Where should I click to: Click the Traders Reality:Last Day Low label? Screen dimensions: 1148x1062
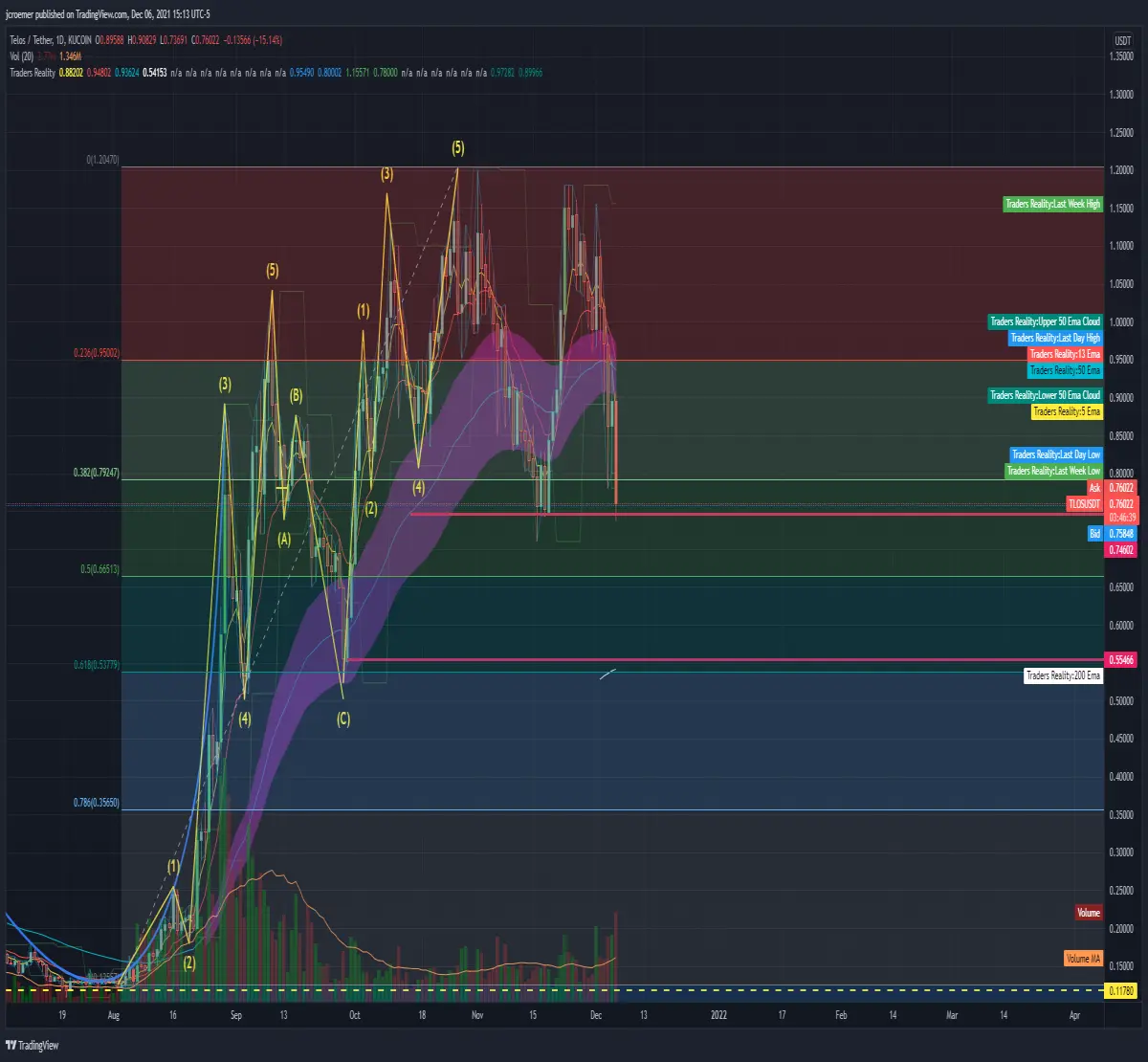tap(1056, 454)
